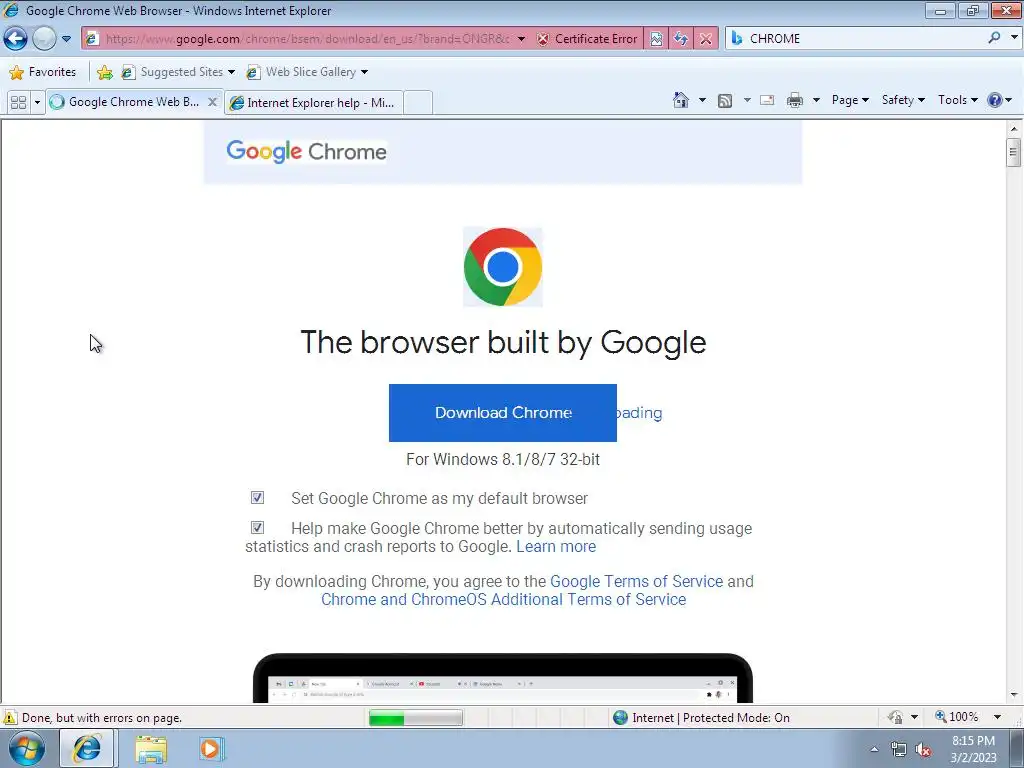Image resolution: width=1024 pixels, height=768 pixels.
Task: Open the Web Slice Gallery dropdown
Action: (x=307, y=72)
